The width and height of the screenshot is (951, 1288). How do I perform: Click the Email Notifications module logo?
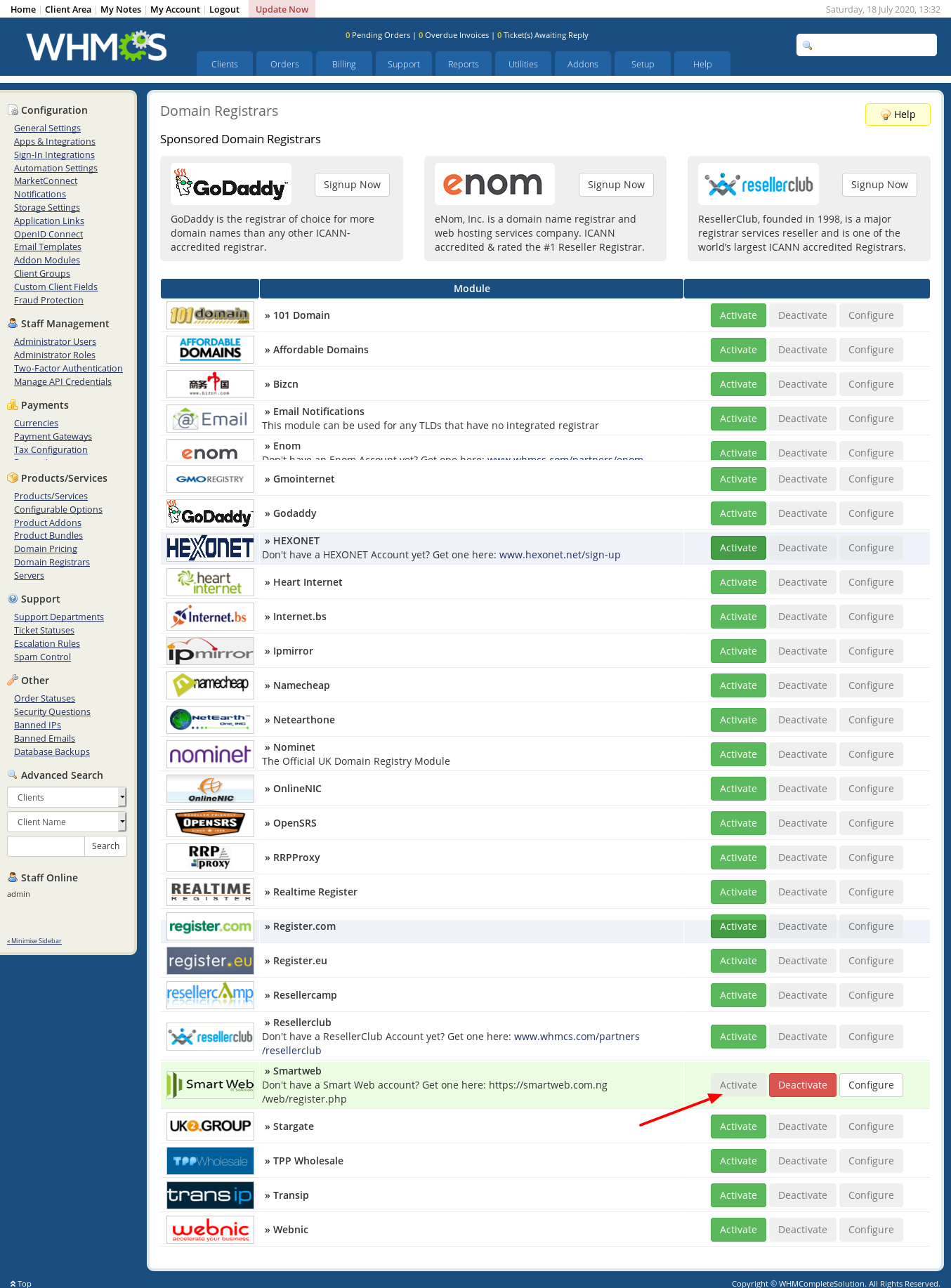point(210,419)
